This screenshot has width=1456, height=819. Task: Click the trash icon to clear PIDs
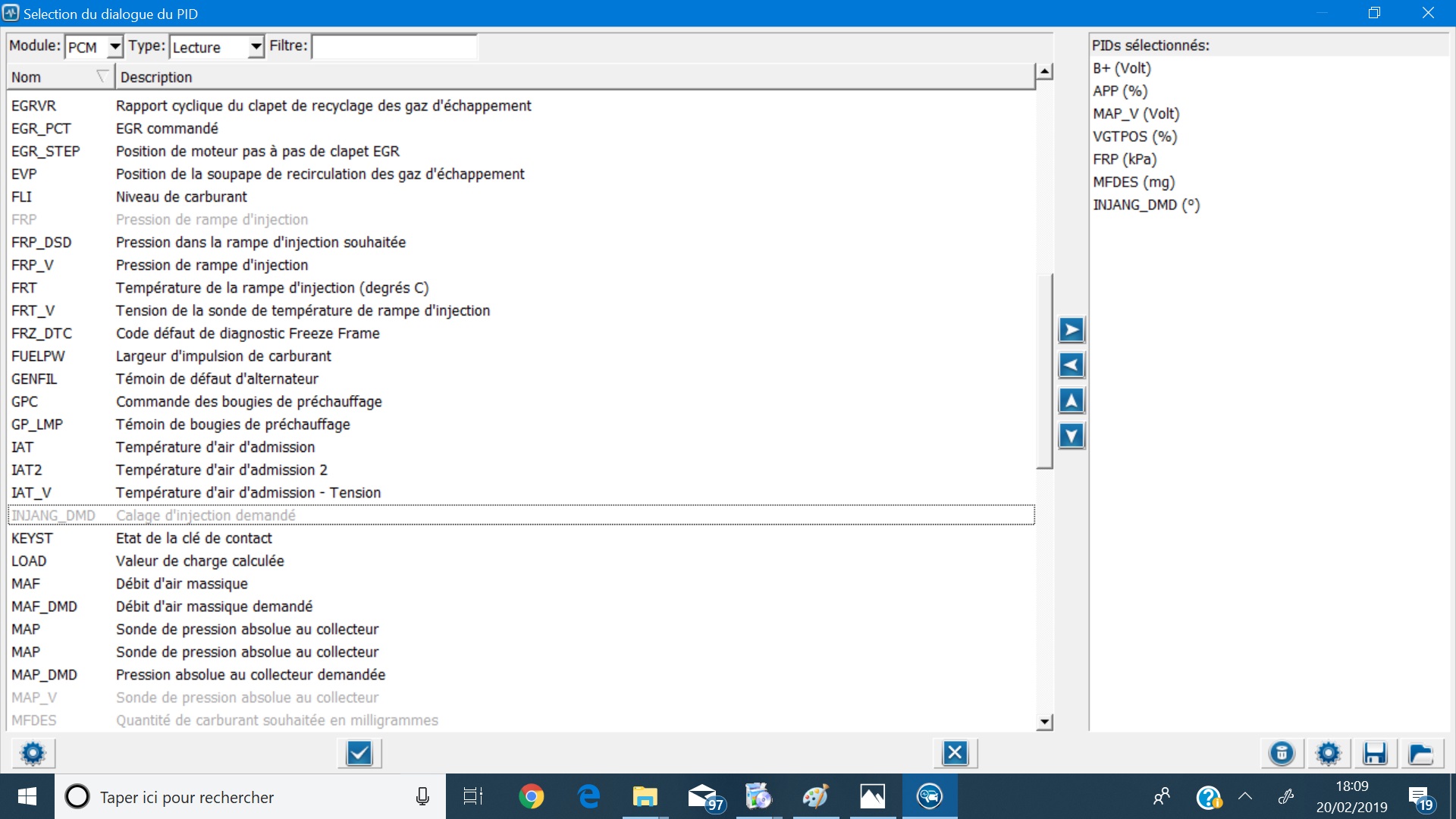(1282, 753)
